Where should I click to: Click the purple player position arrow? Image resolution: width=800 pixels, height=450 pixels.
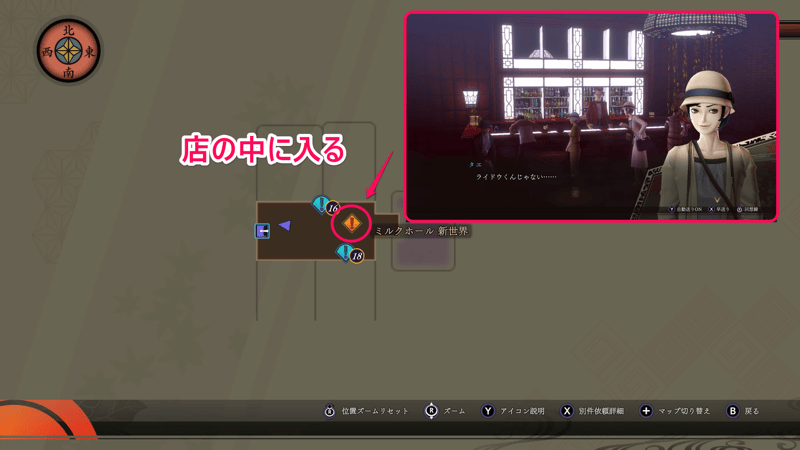tap(285, 225)
